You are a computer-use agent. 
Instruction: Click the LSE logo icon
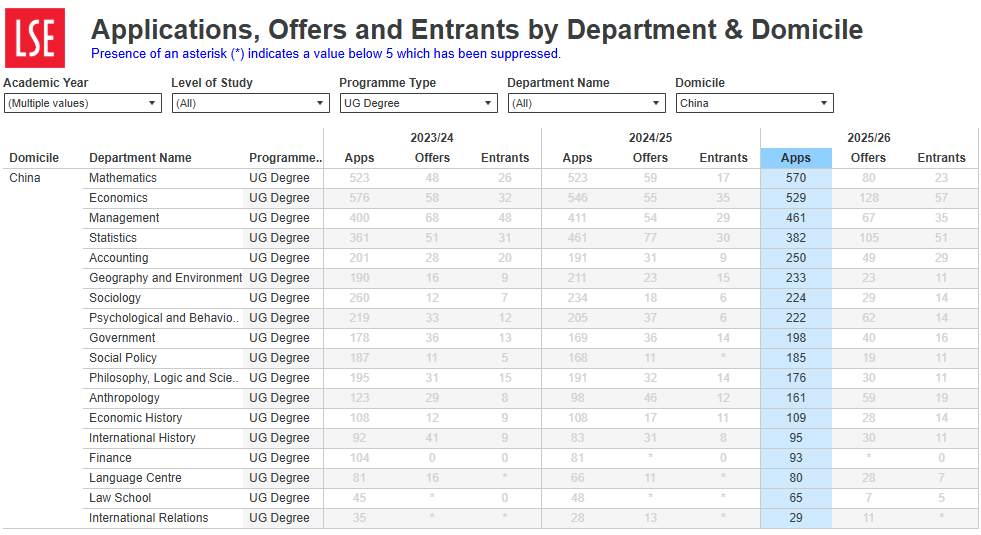tap(35, 38)
